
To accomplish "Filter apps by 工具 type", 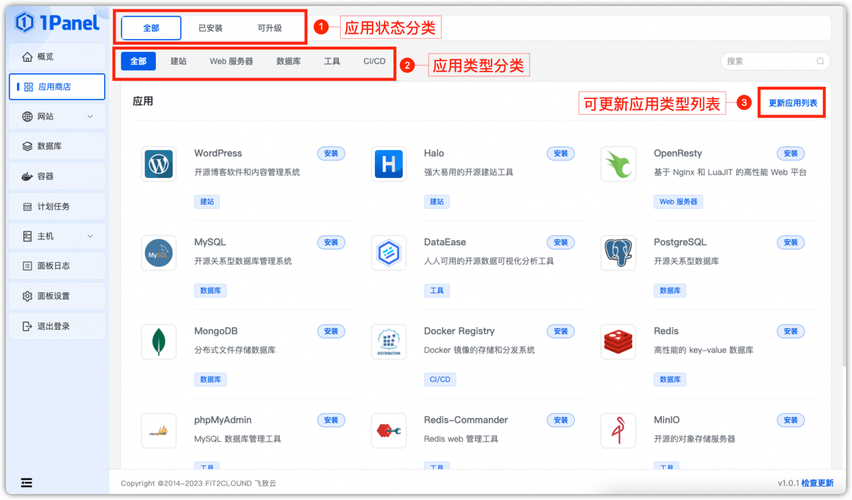I will 332,61.
